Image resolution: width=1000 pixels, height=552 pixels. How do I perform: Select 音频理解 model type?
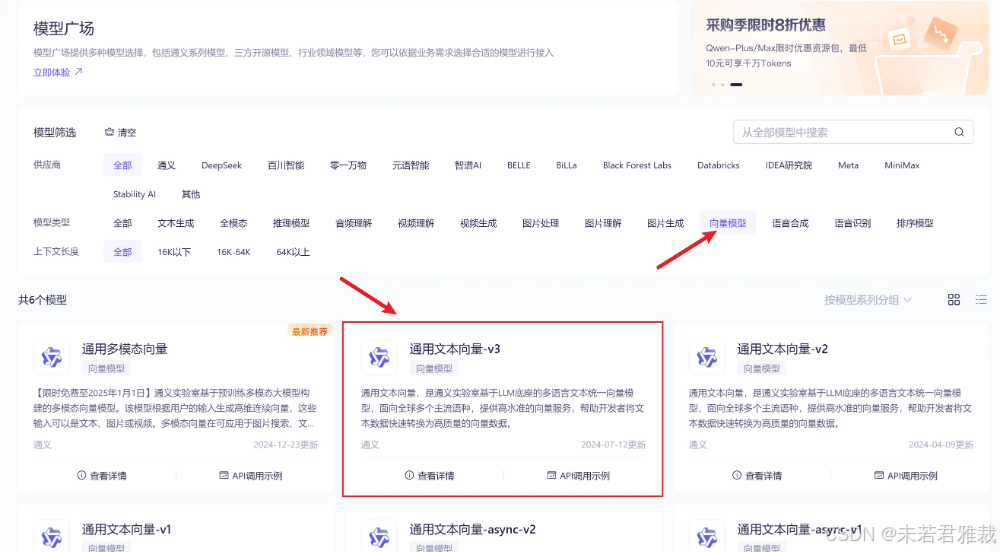353,223
